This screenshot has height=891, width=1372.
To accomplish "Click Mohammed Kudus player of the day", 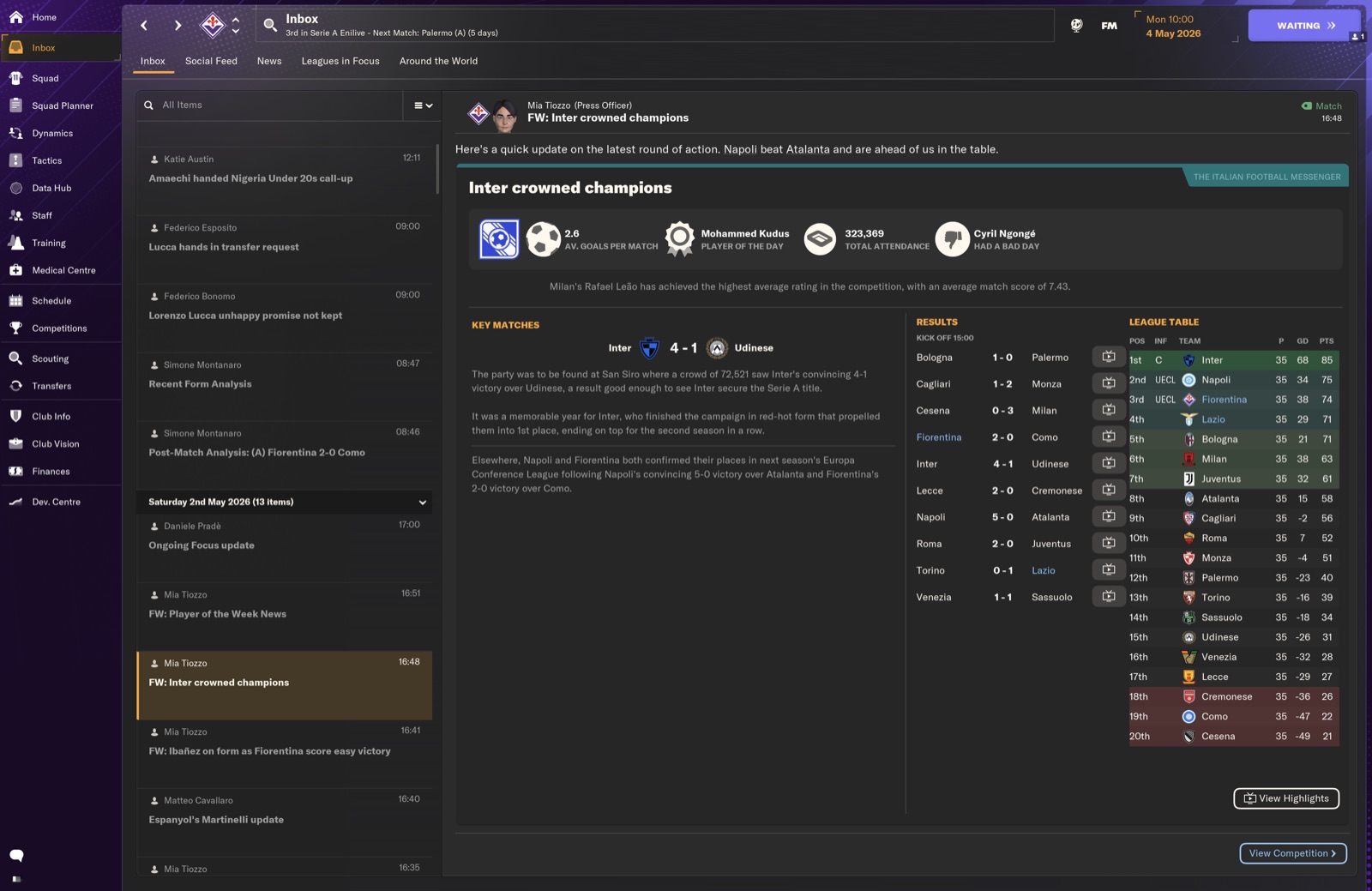I will (729, 239).
